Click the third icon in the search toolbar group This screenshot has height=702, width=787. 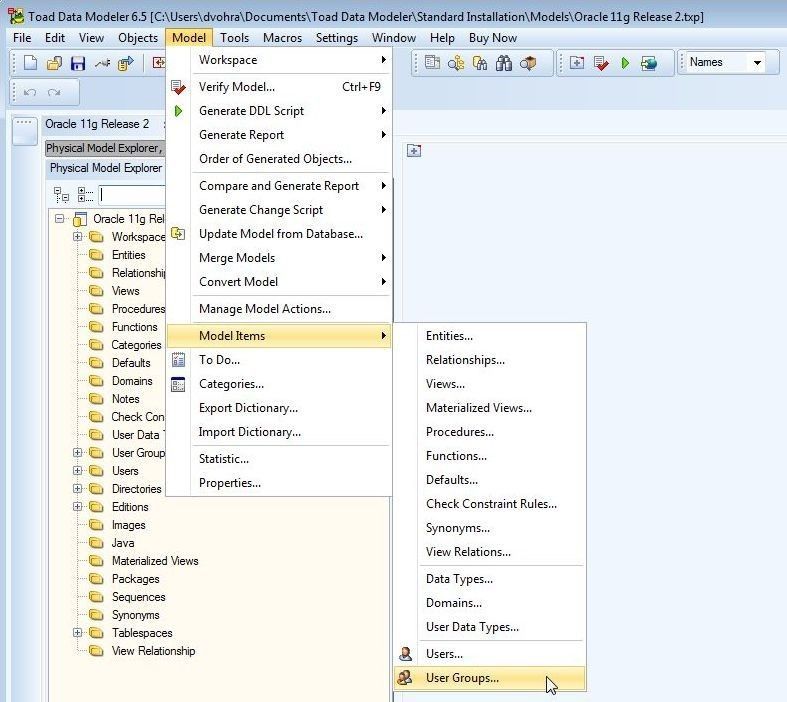480,63
